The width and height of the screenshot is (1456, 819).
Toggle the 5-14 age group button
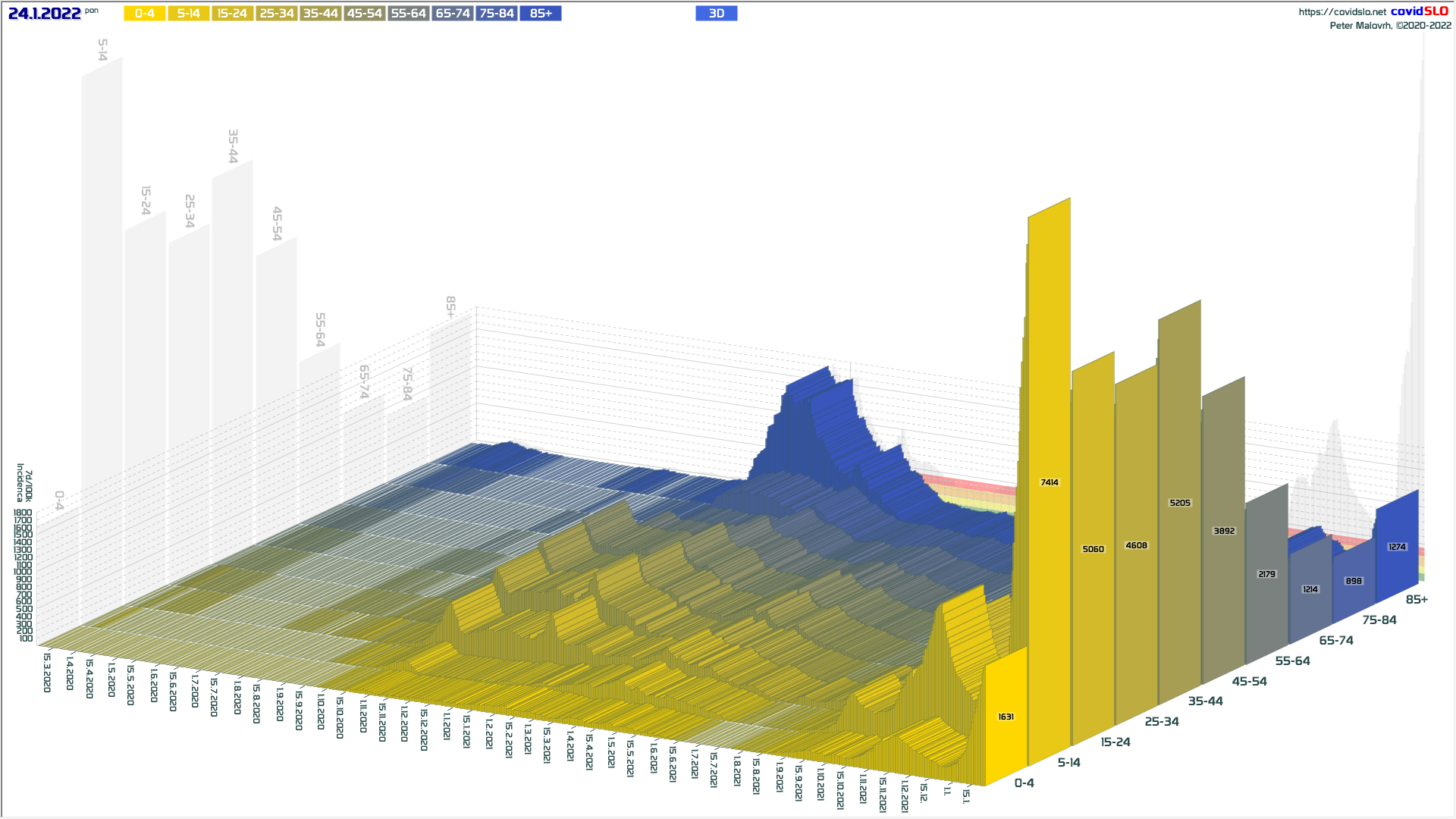pos(188,14)
